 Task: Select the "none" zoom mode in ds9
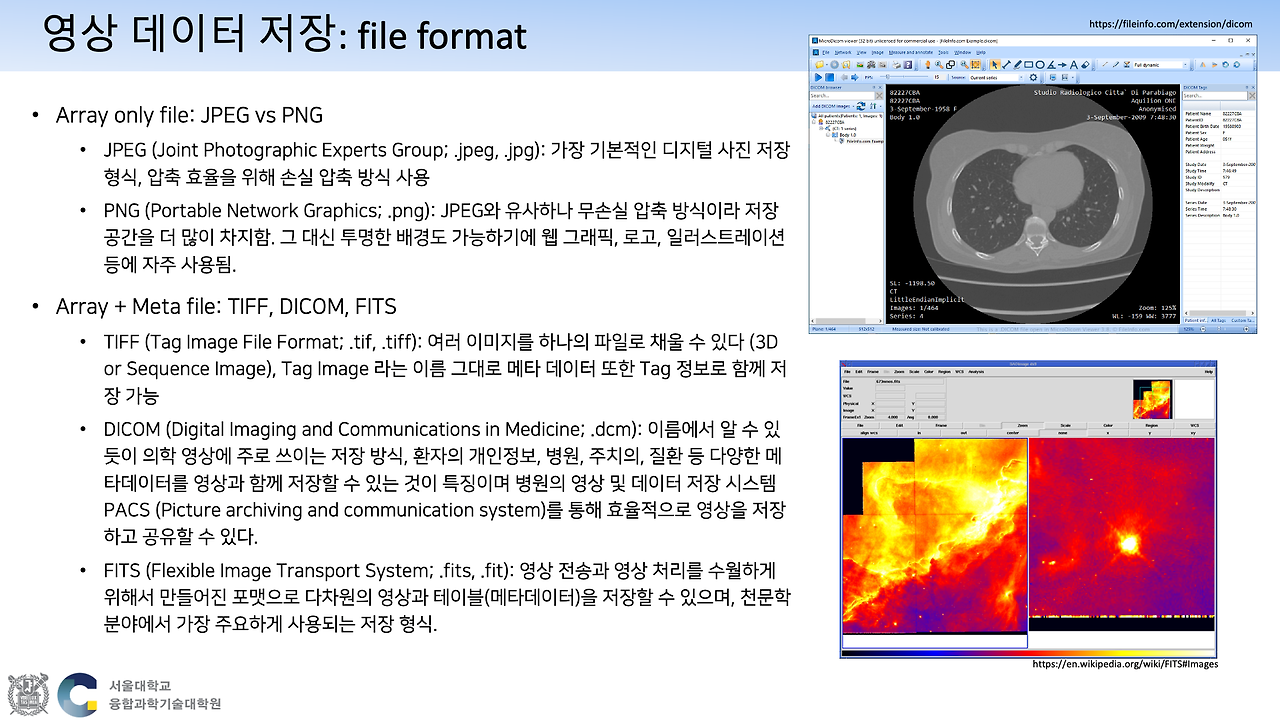pyautogui.click(x=1062, y=432)
